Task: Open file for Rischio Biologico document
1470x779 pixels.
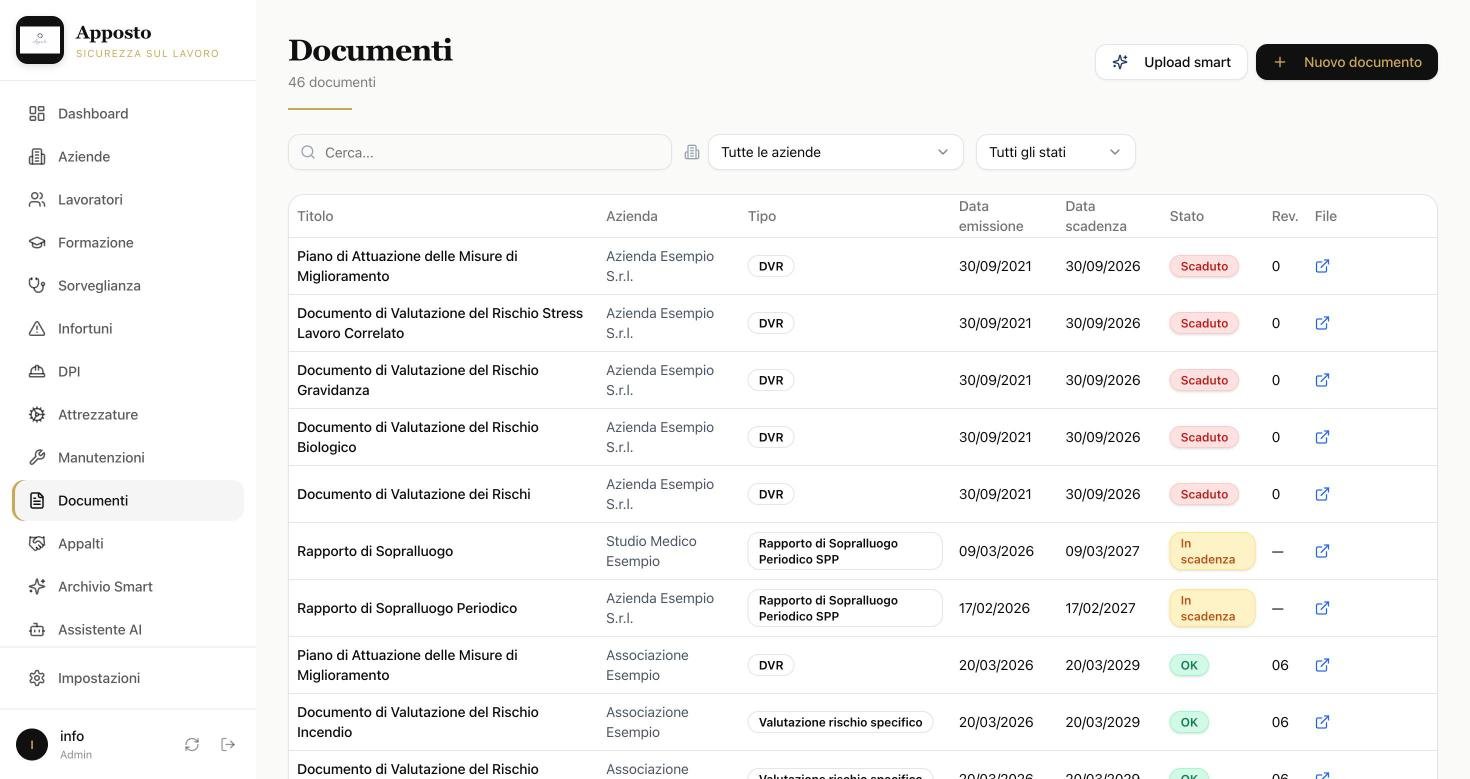Action: [1322, 437]
